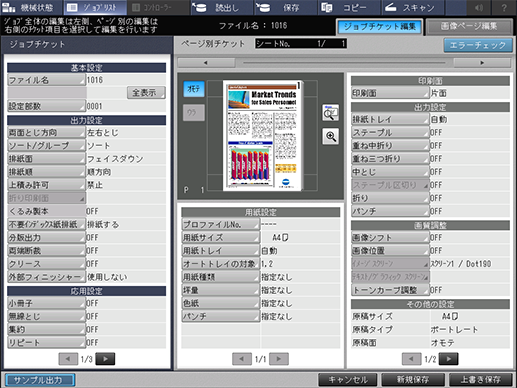Click the Market Trends page preview thumbnail
This screenshot has height=388, width=517.
(x=262, y=135)
